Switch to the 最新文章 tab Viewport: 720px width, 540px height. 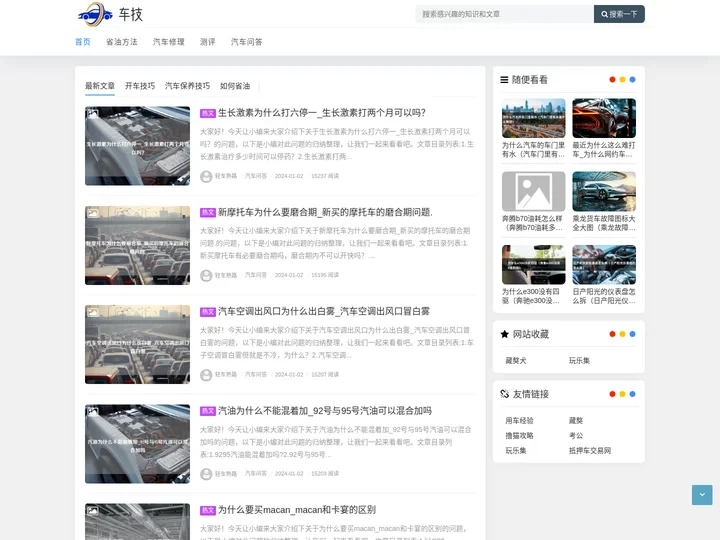100,86
